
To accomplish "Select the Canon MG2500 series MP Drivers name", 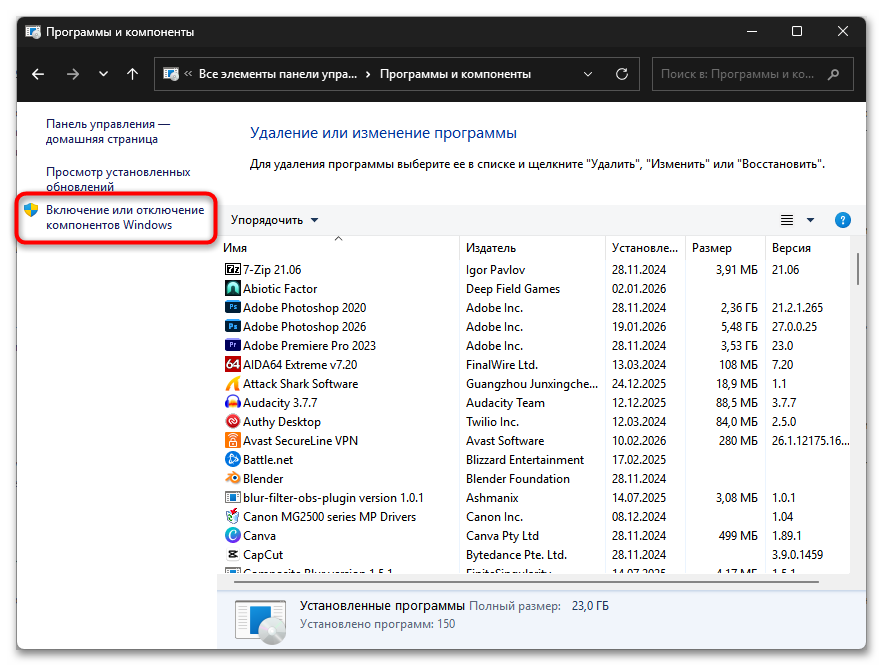I will click(329, 516).
